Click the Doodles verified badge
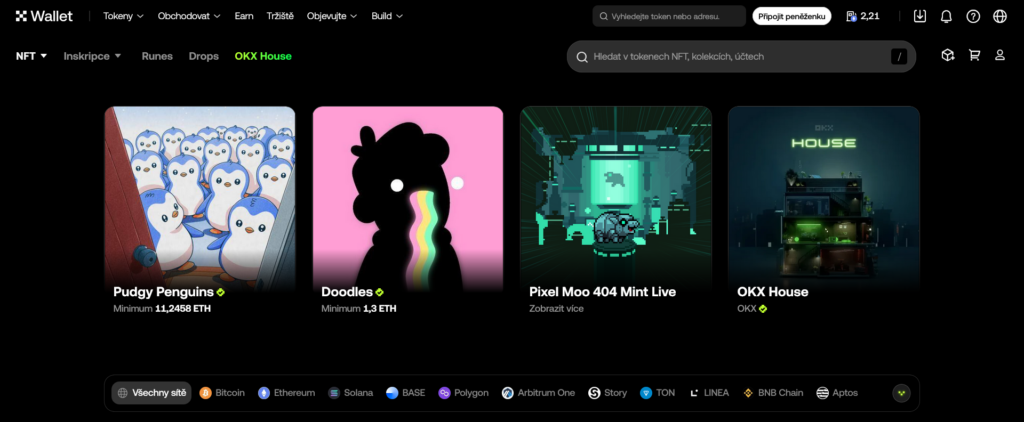This screenshot has width=1024, height=422. [379, 292]
